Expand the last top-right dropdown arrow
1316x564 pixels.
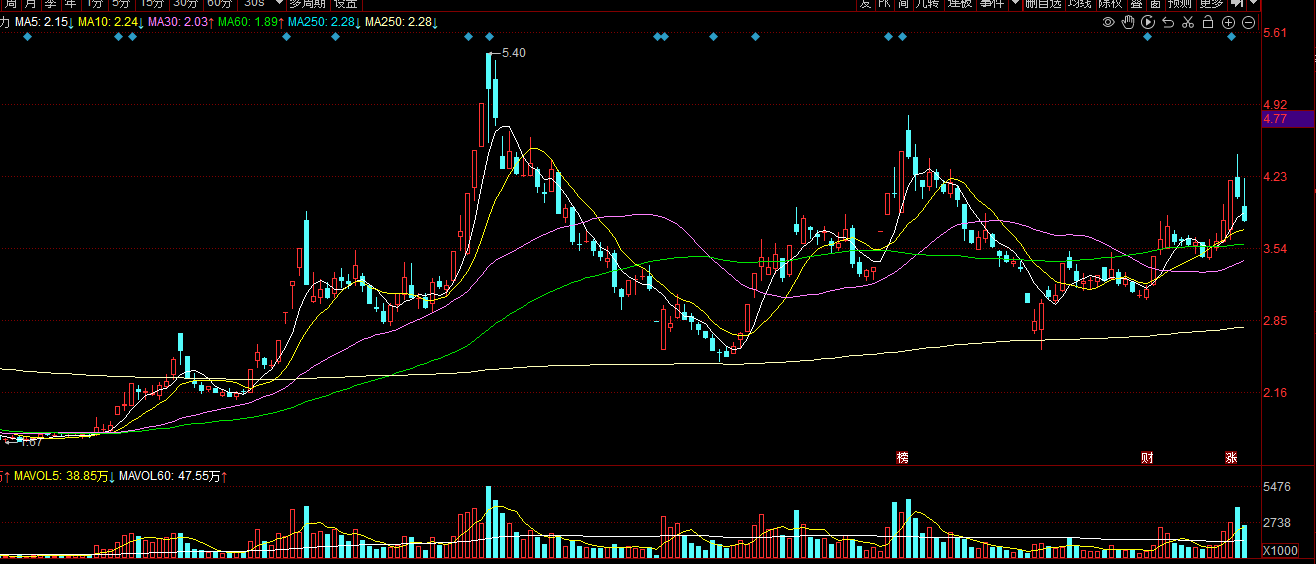[x=1252, y=4]
